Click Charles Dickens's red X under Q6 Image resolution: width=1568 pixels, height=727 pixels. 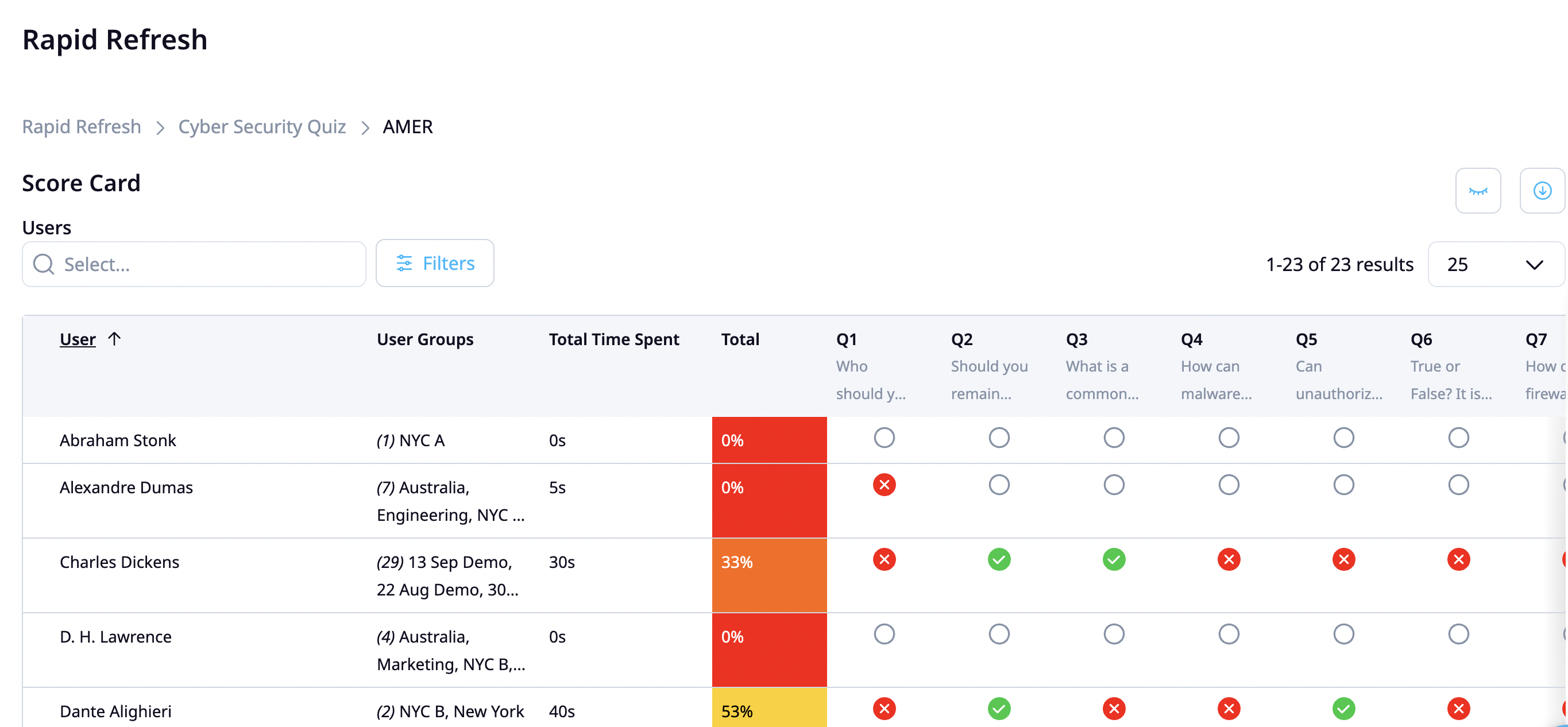click(1458, 560)
